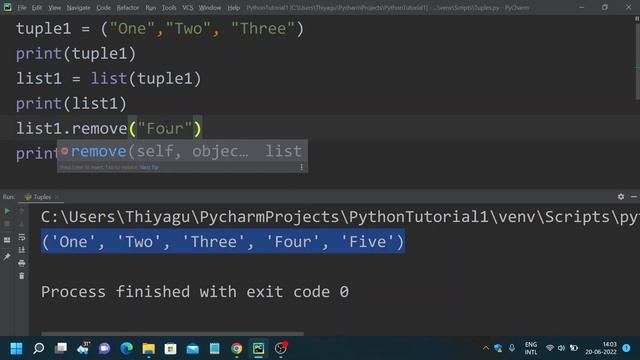The height and width of the screenshot is (360, 640).
Task: Open the Edit menu
Action: coord(37,8)
